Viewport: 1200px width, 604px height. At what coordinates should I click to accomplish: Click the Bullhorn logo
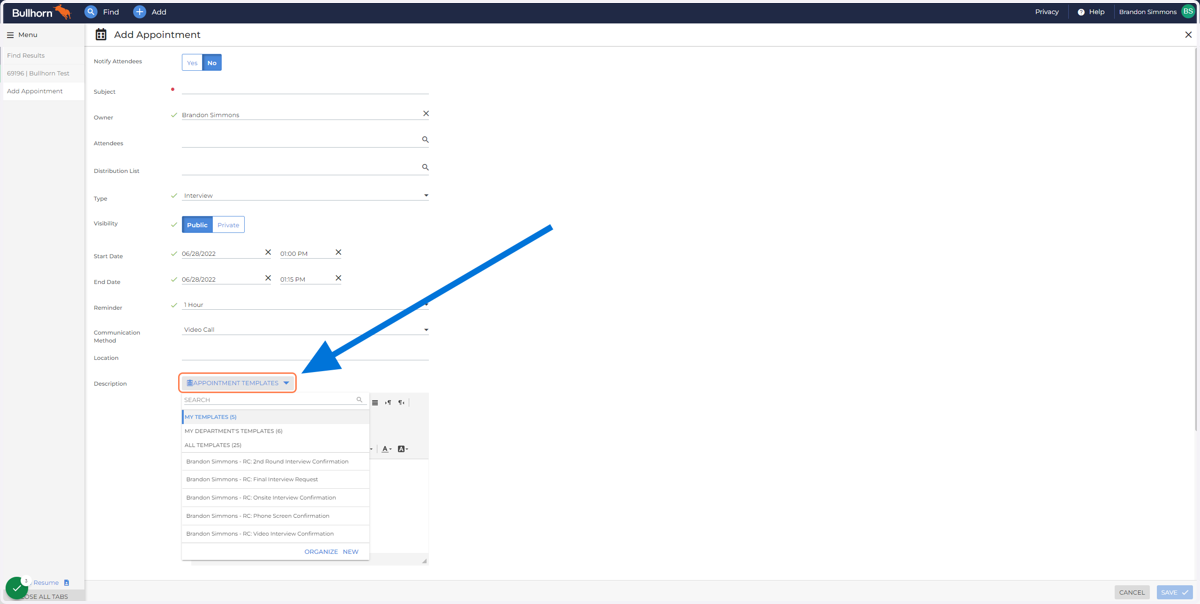click(x=41, y=12)
